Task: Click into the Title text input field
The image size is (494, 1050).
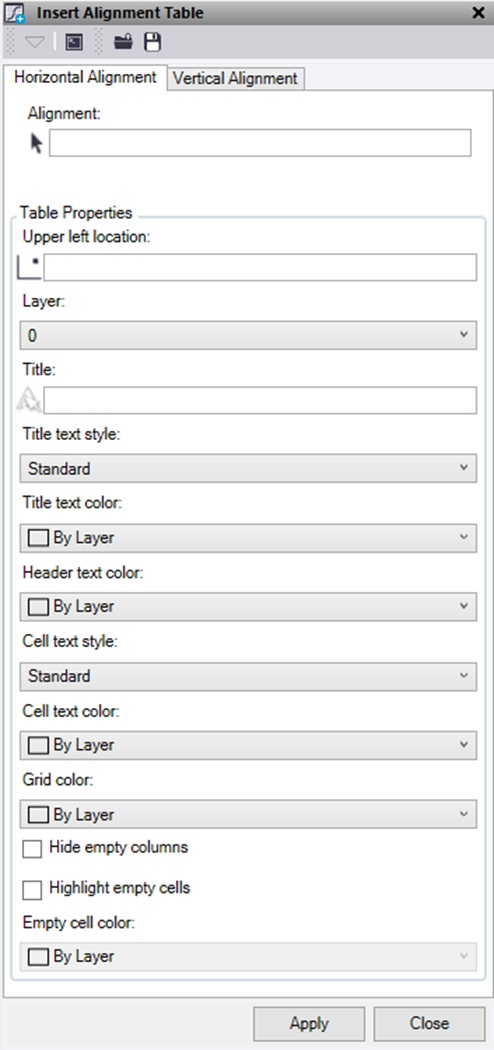Action: [x=260, y=400]
